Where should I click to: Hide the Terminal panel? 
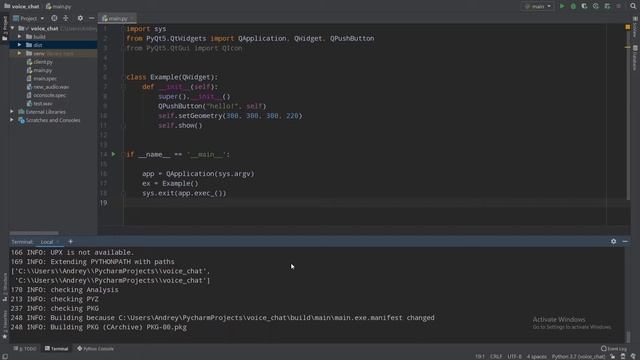625,242
